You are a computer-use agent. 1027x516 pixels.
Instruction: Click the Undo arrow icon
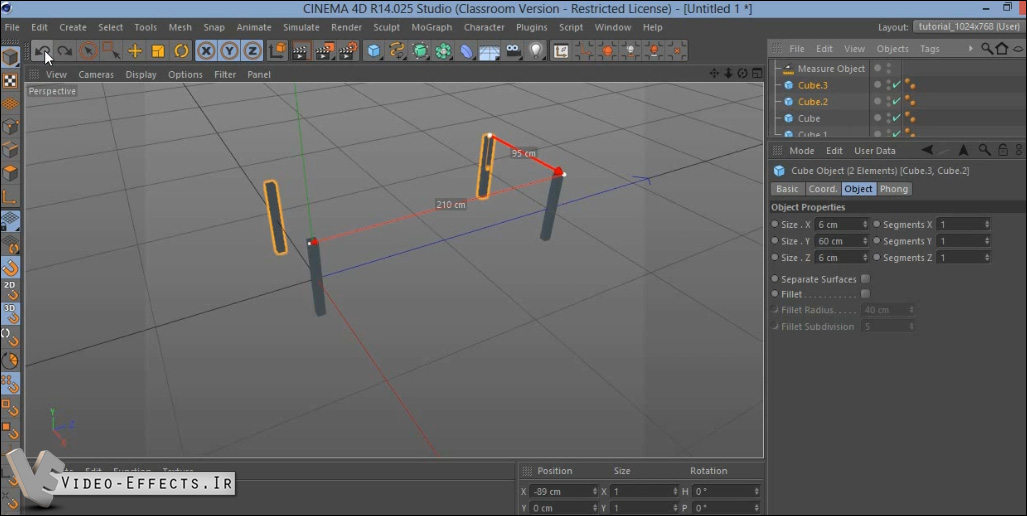pos(42,50)
